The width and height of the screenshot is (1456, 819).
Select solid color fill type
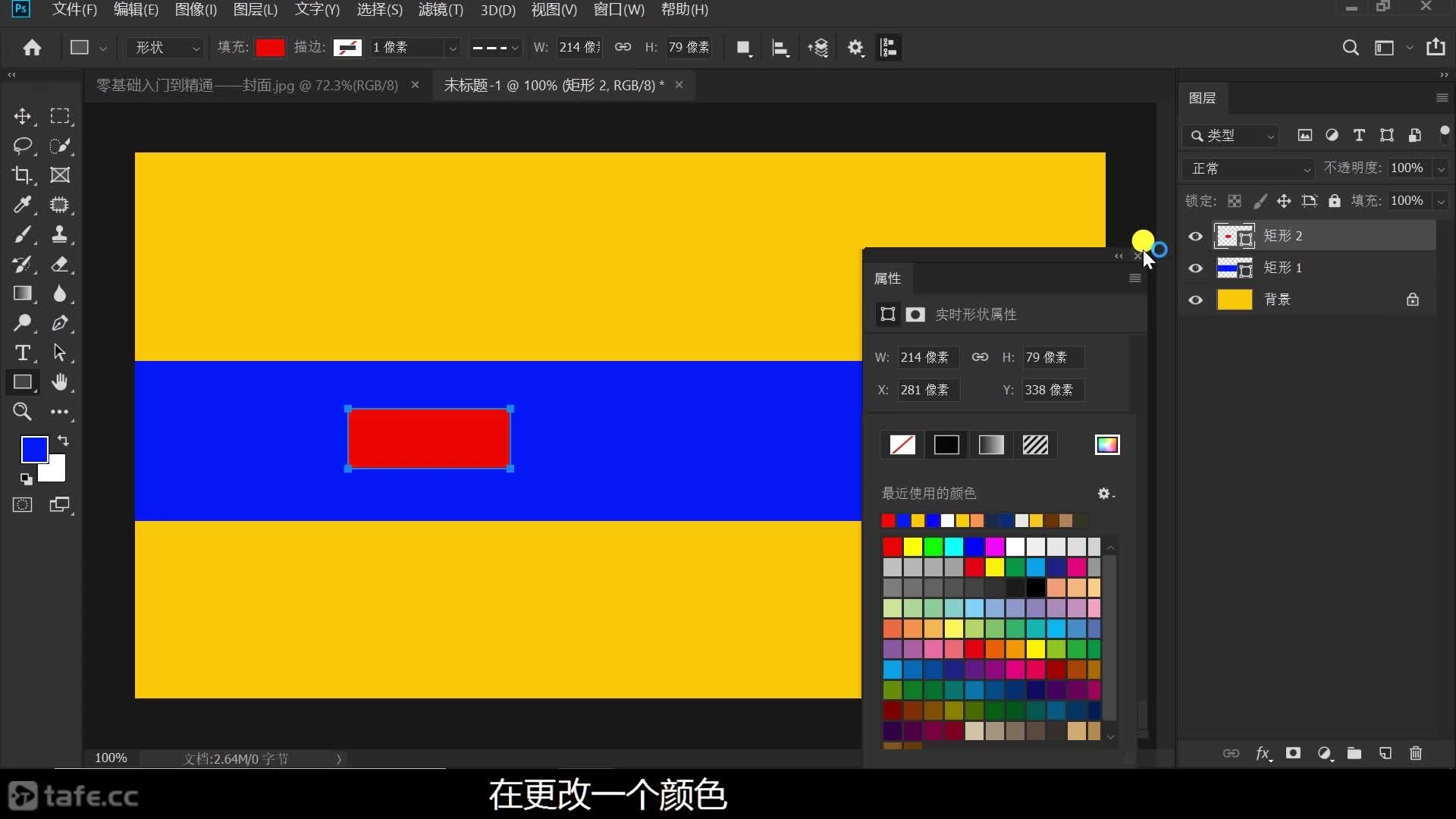coord(946,445)
